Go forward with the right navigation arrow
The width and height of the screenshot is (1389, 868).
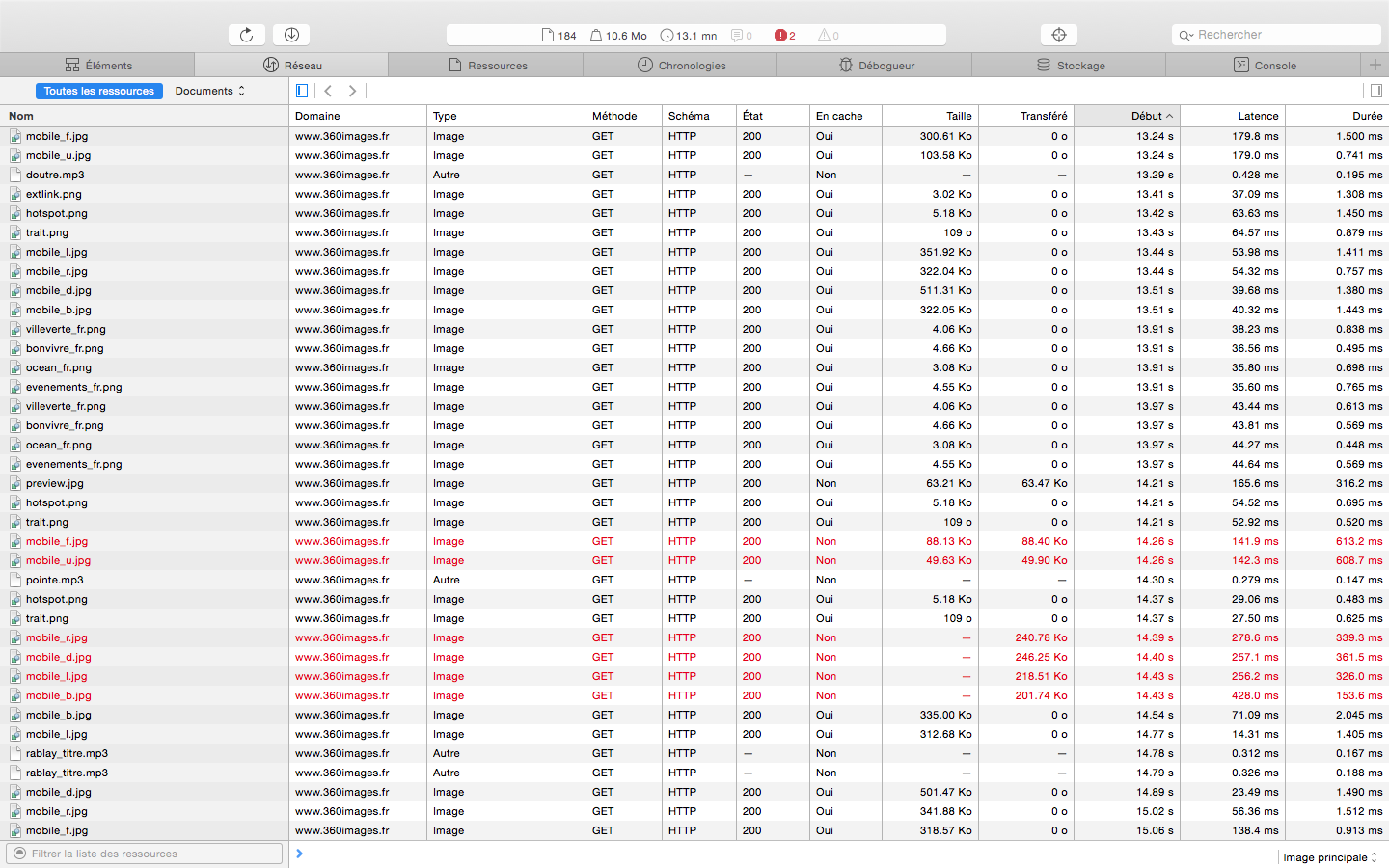353,91
